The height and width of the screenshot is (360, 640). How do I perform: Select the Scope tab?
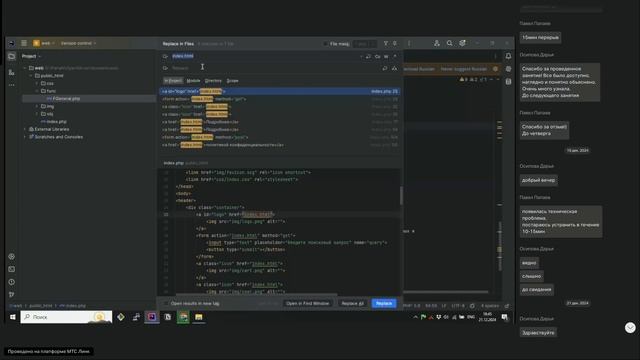233,81
